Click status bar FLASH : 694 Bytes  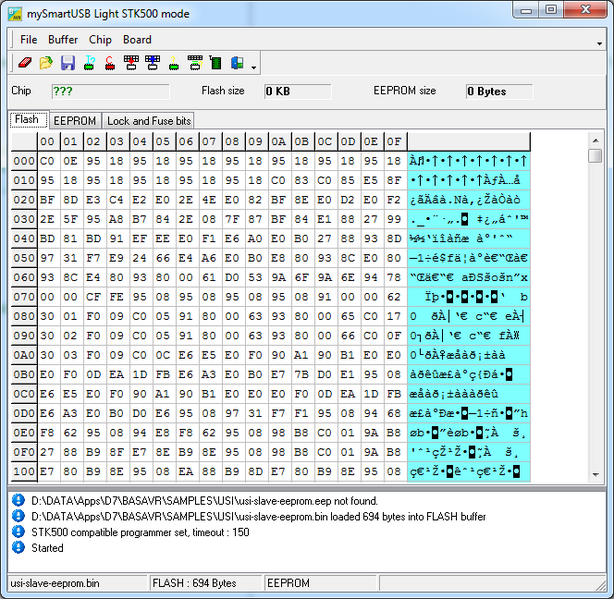(x=206, y=583)
